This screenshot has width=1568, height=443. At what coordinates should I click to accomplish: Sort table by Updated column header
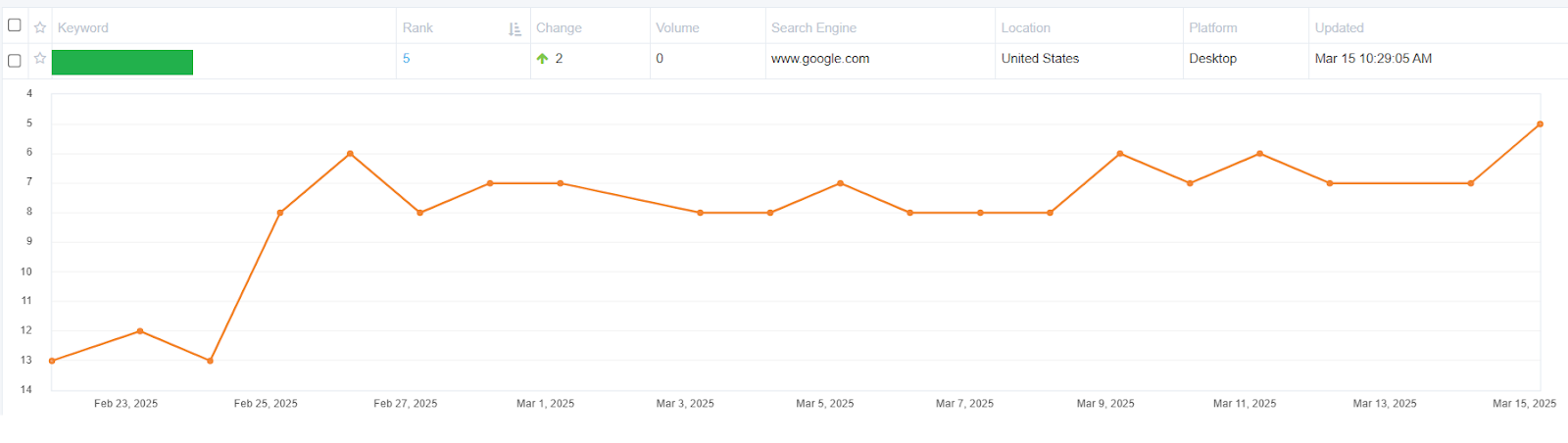pyautogui.click(x=1339, y=27)
